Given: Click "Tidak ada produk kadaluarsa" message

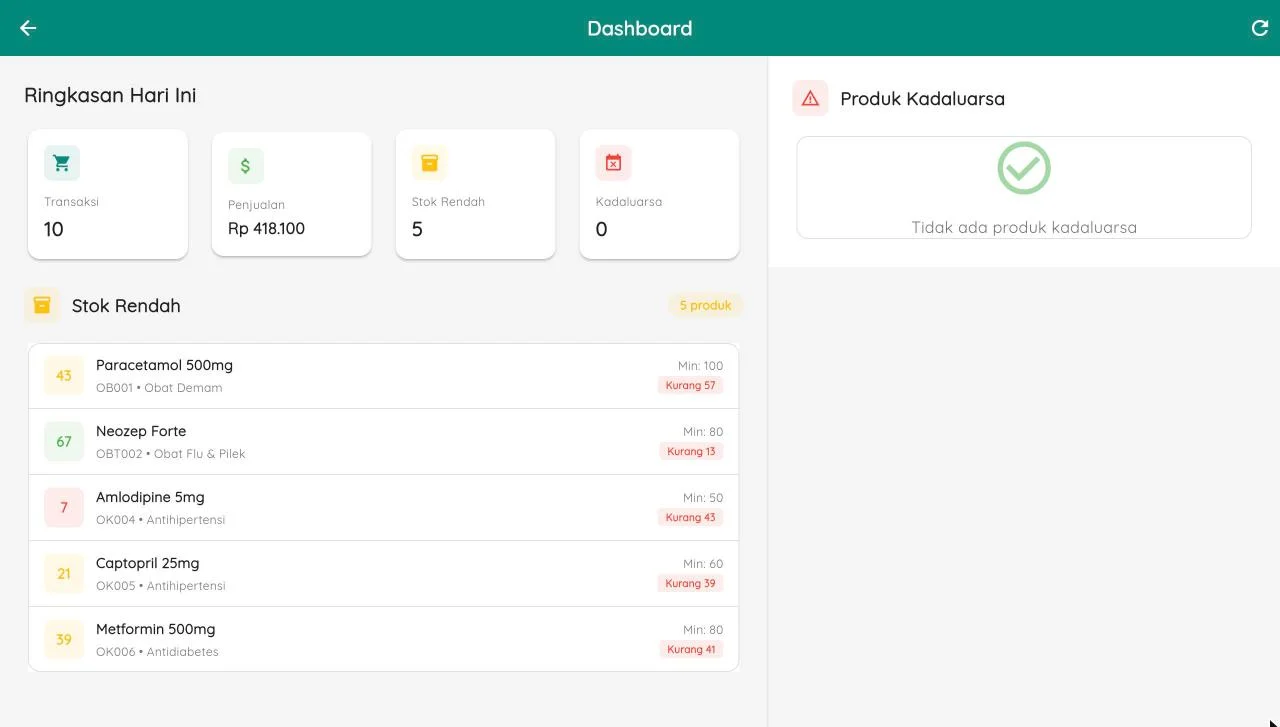Looking at the screenshot, I should 1024,227.
